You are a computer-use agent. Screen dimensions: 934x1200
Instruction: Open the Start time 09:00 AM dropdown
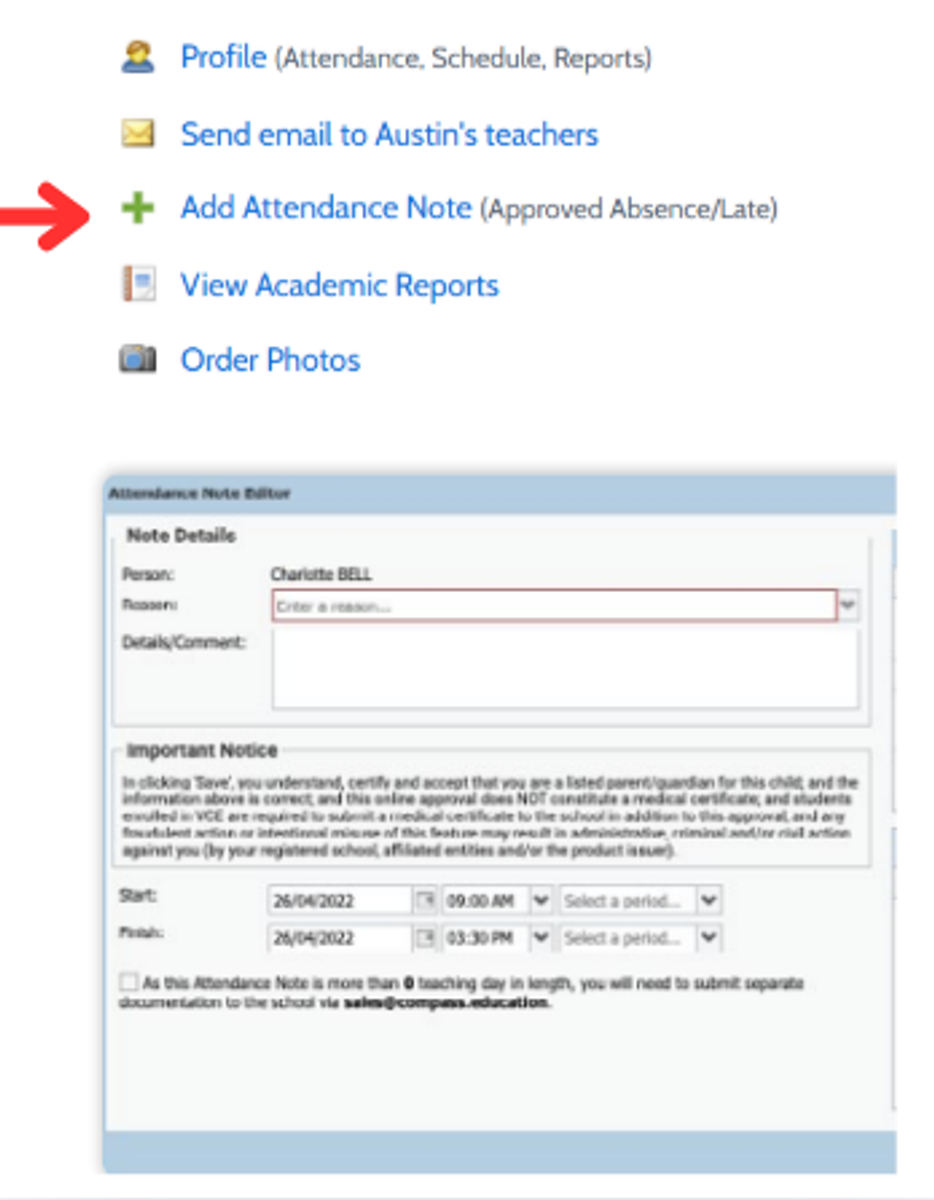pyautogui.click(x=541, y=901)
